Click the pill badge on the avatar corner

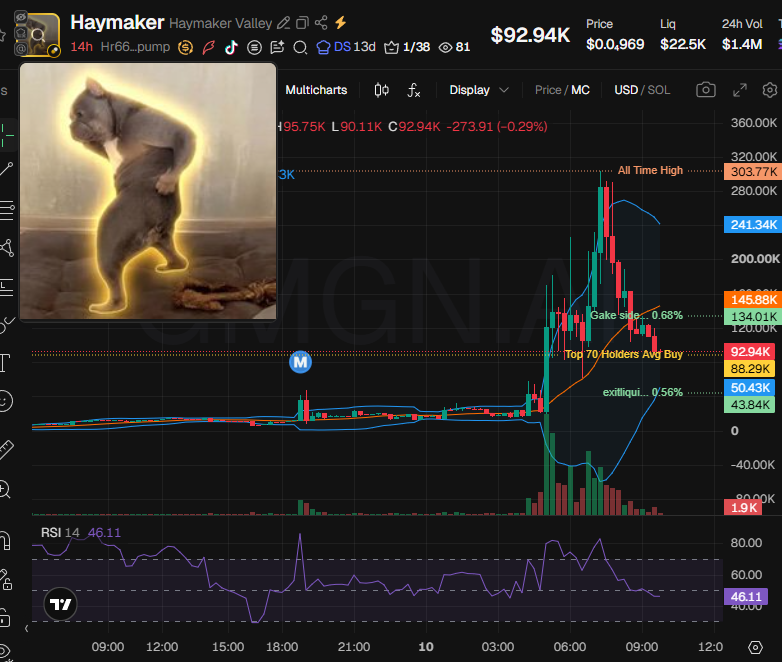53,50
